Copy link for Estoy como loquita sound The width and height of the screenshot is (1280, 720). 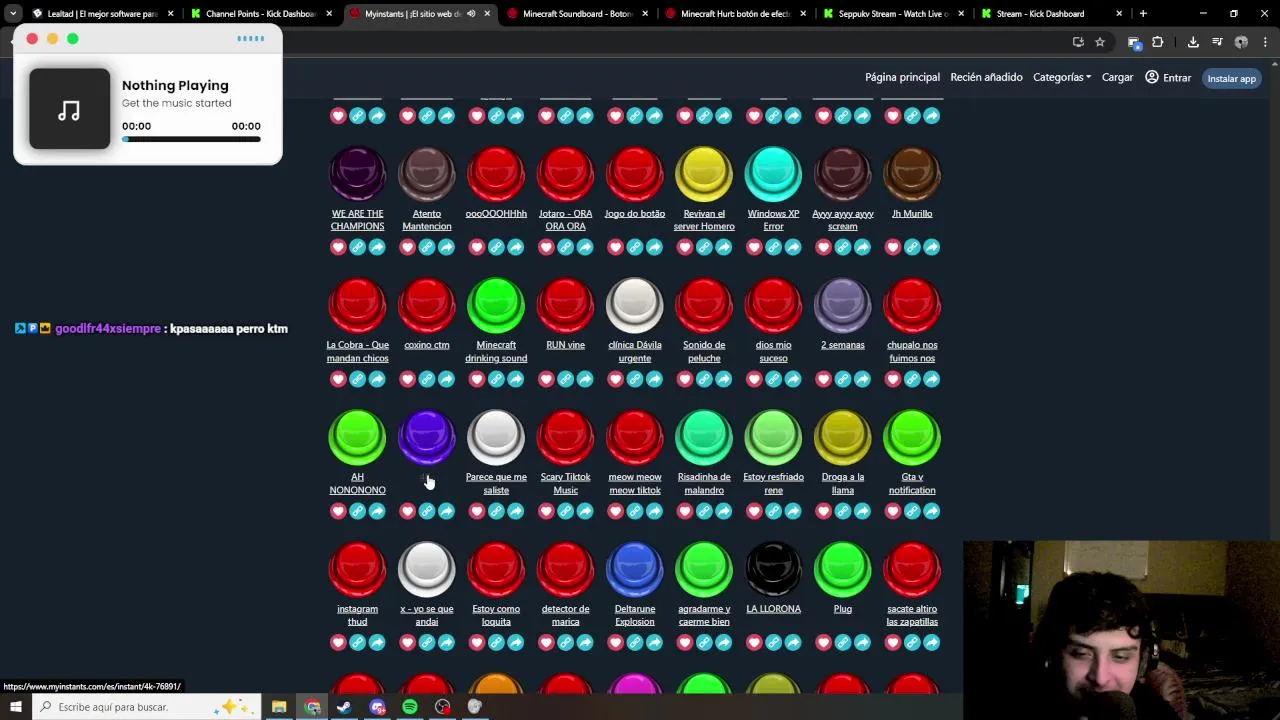(496, 643)
